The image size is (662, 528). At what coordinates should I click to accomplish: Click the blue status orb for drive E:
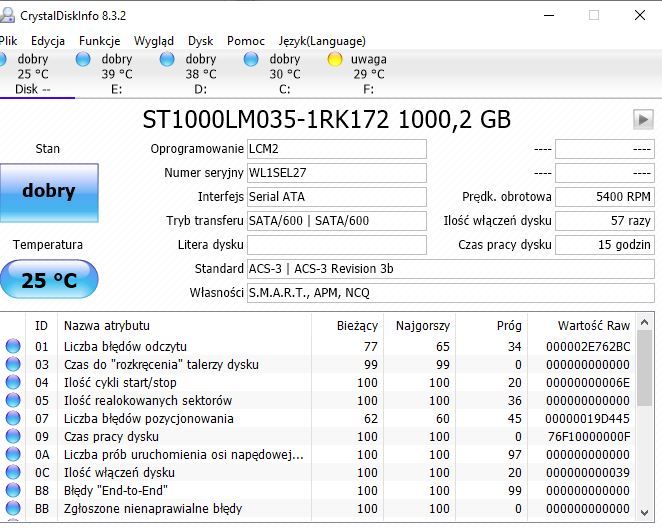pos(83,59)
